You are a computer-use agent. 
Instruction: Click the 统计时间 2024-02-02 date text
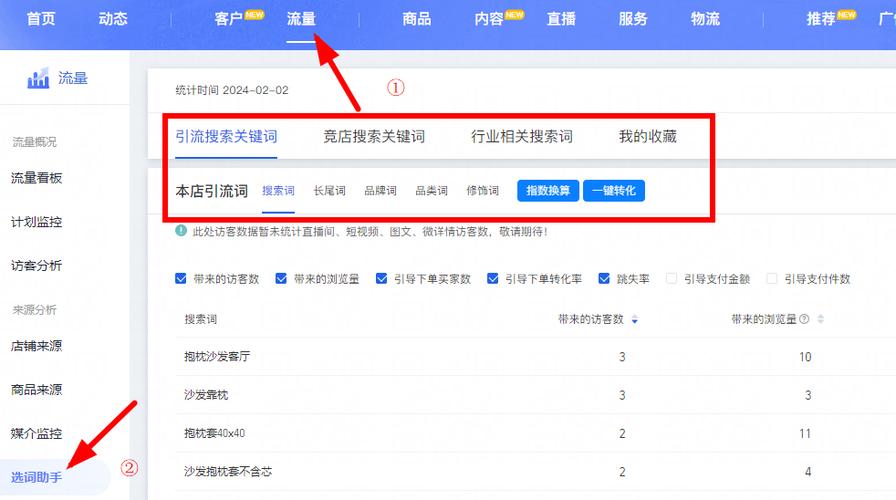click(x=232, y=90)
